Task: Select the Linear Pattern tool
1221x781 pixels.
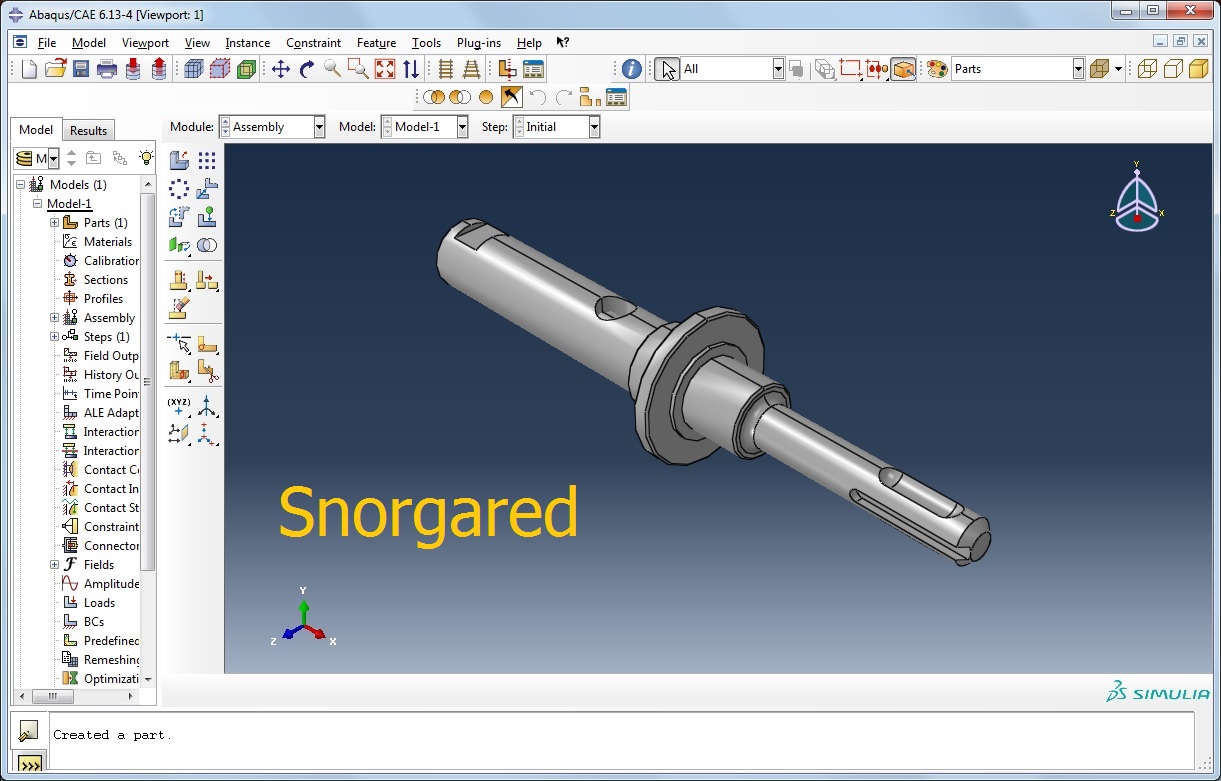Action: click(207, 161)
